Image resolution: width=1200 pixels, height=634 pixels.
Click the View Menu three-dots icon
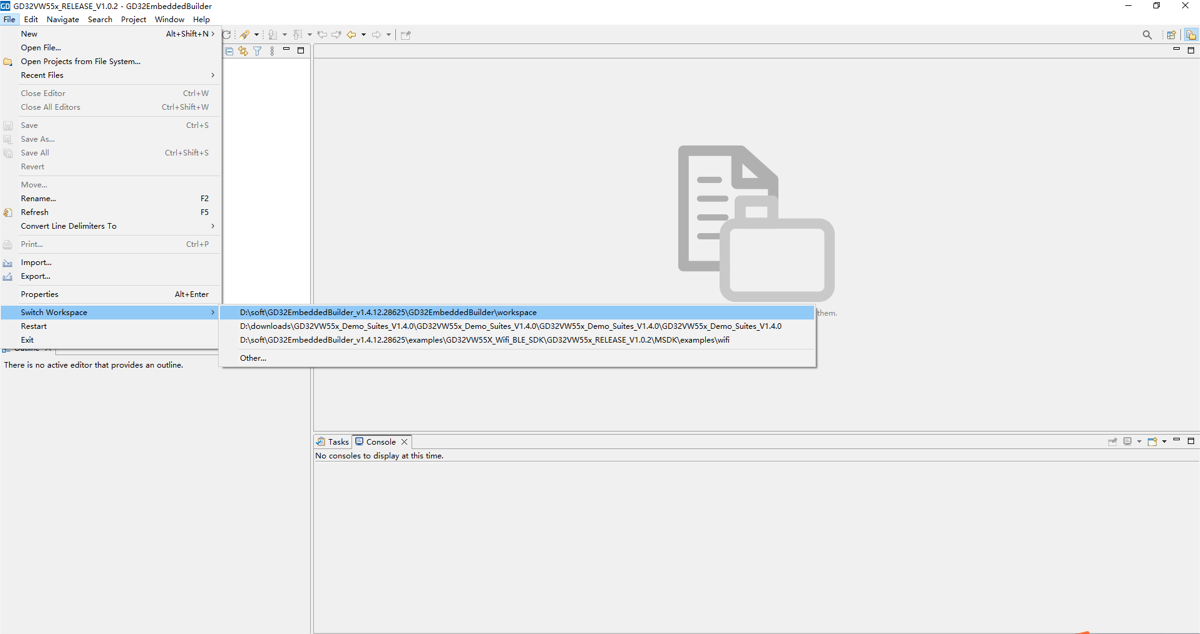pos(272,51)
